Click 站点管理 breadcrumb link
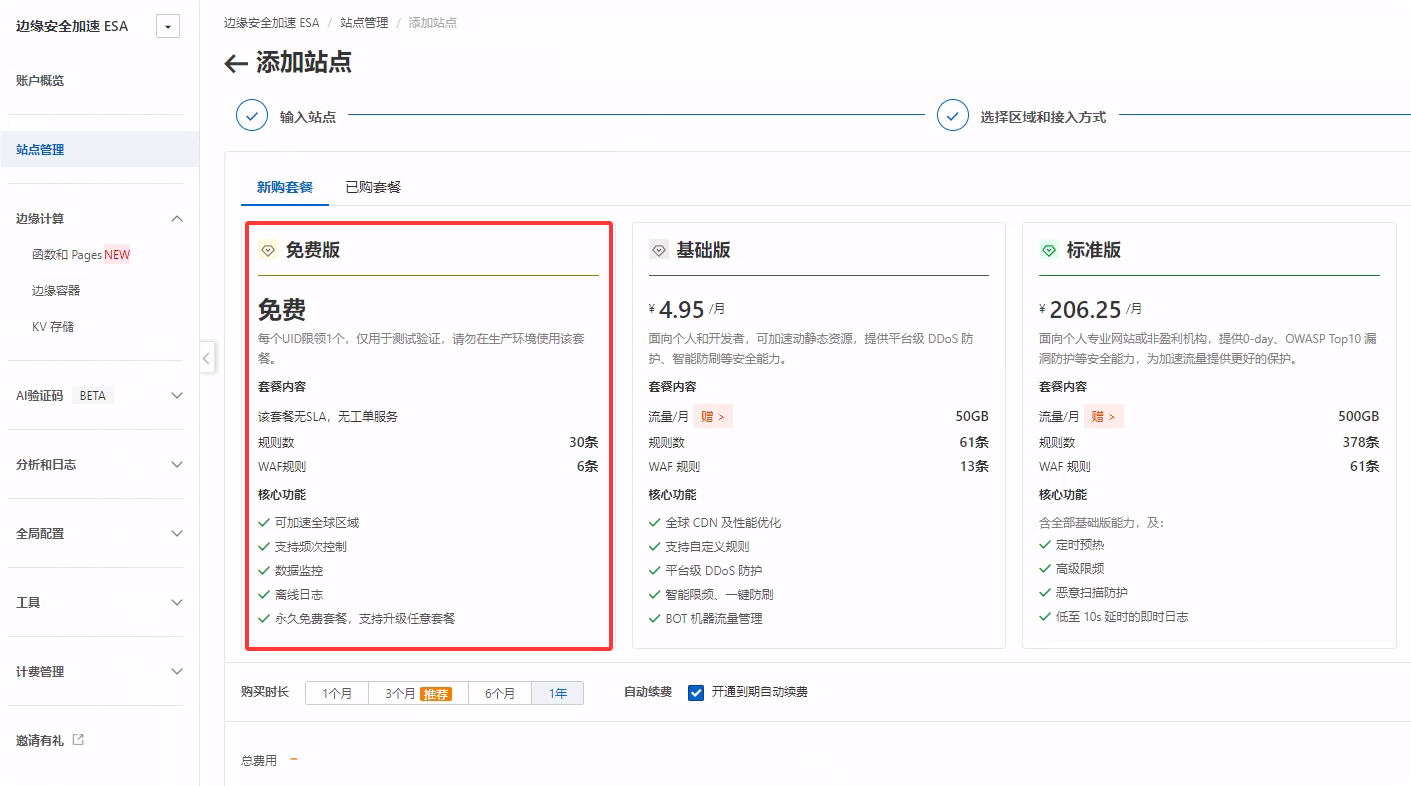 click(x=364, y=22)
